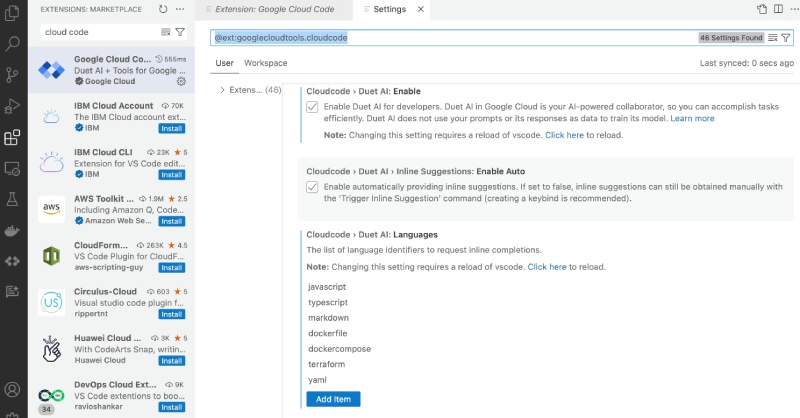The height and width of the screenshot is (418, 800).
Task: Switch to Extension: Google Cloud Code tab
Action: (x=273, y=9)
